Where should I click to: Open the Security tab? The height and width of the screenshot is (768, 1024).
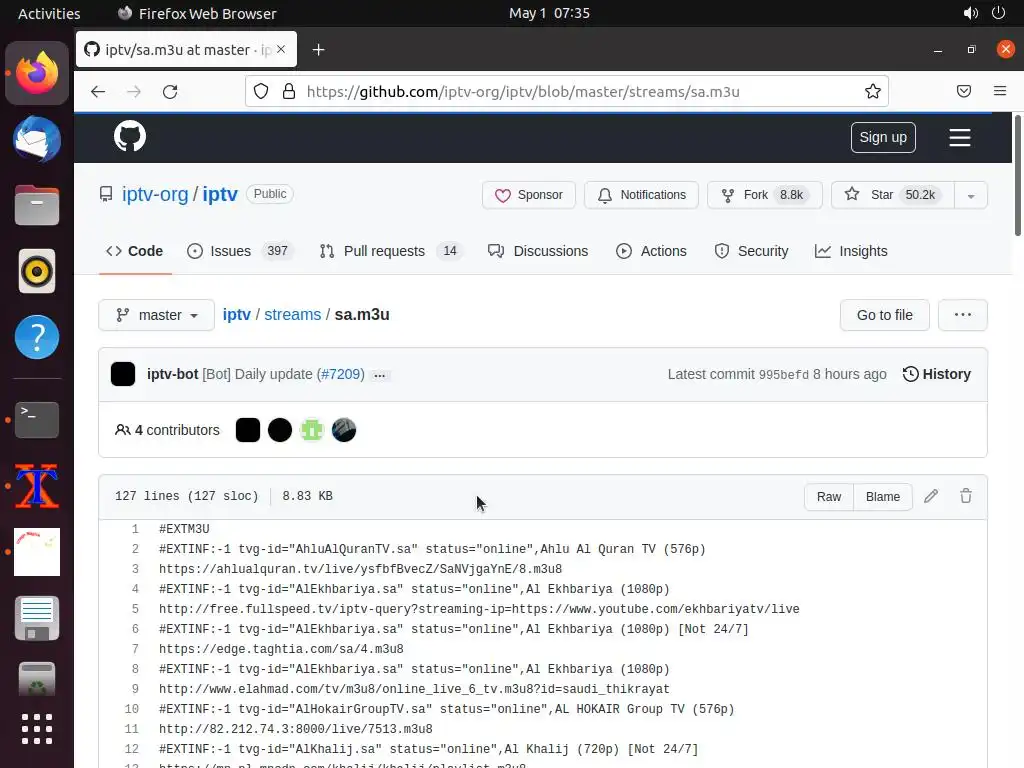tap(751, 251)
